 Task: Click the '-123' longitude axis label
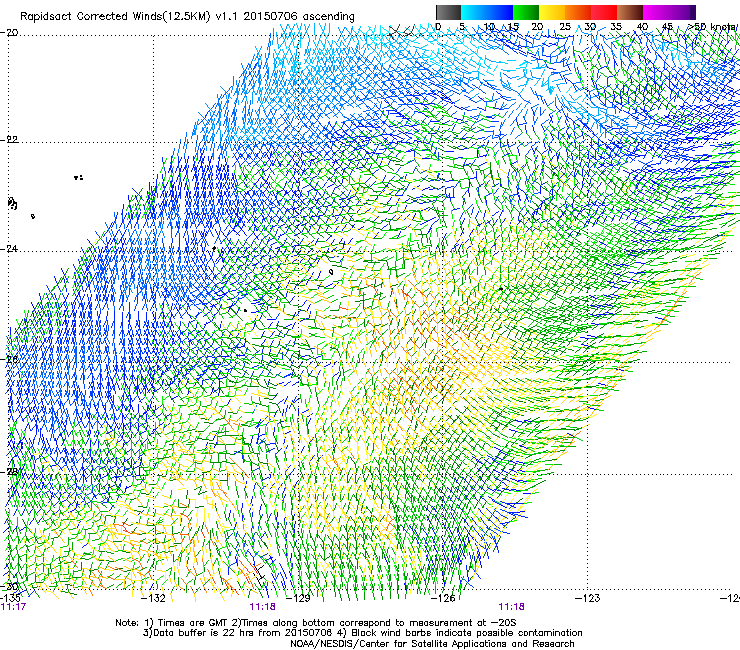pyautogui.click(x=588, y=599)
